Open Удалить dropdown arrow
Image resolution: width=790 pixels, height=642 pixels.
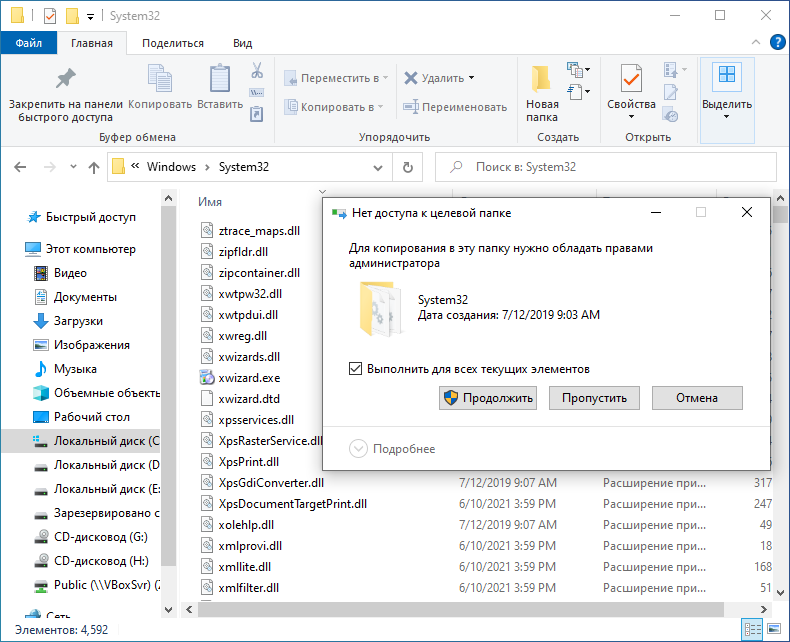click(x=472, y=78)
